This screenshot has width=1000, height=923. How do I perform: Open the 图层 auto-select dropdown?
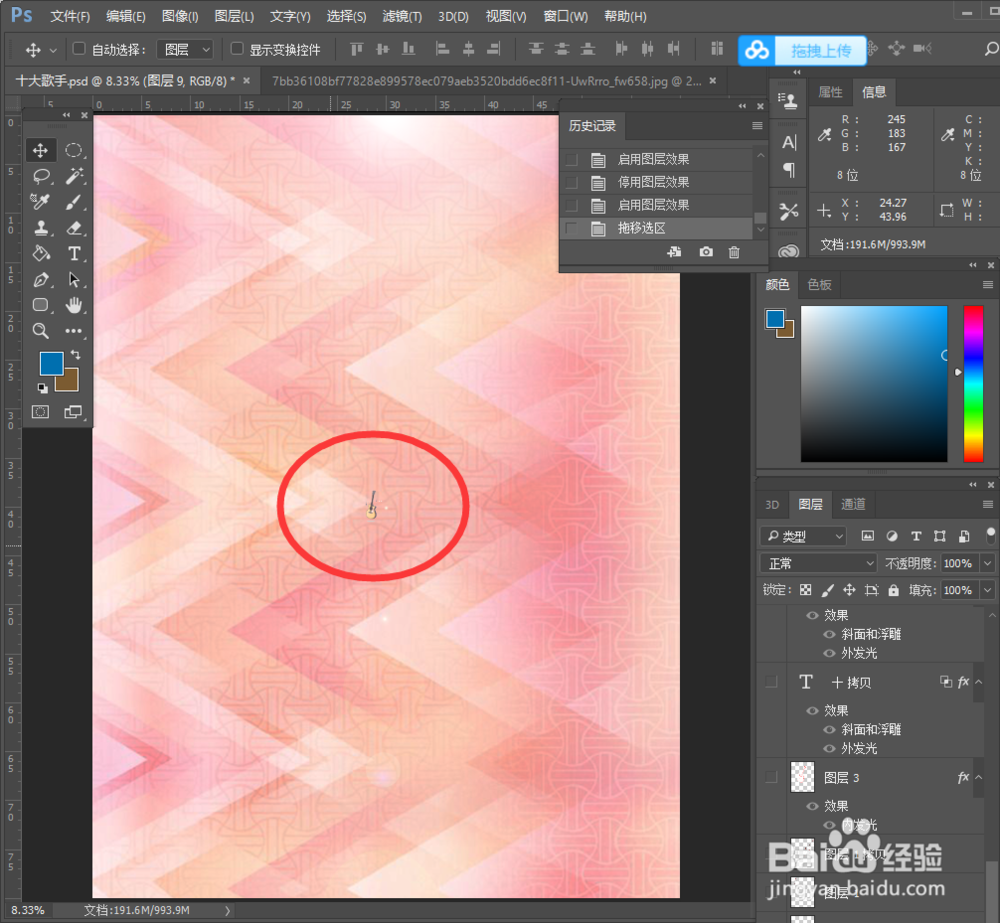tap(186, 49)
